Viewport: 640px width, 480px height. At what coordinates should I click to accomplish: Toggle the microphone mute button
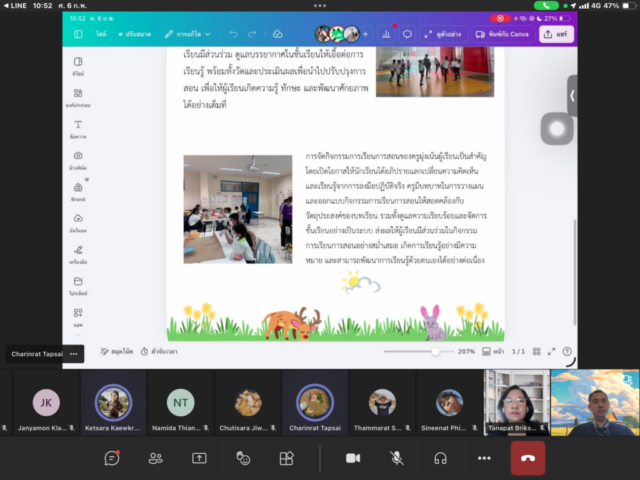(396, 457)
